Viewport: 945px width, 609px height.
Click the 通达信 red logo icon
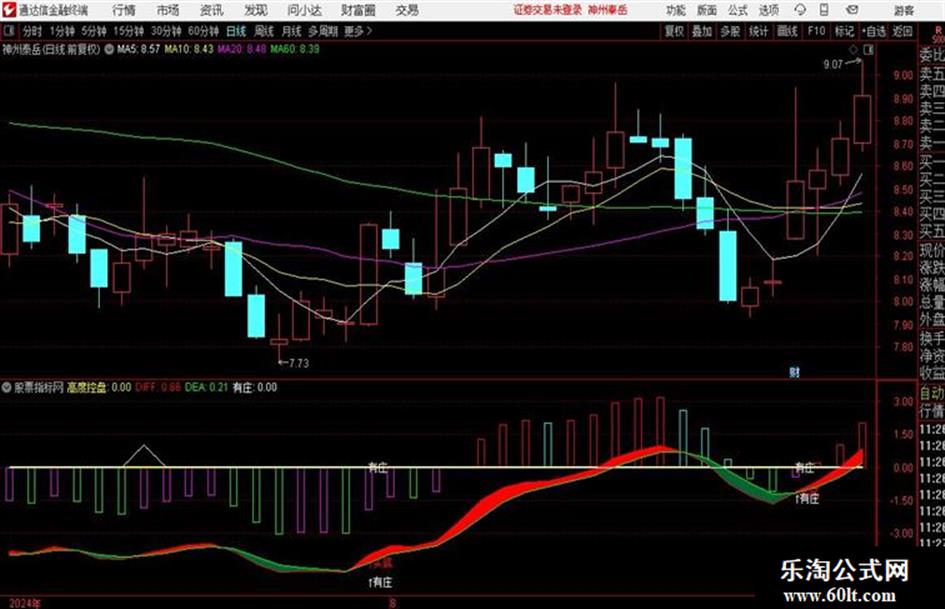(x=10, y=10)
